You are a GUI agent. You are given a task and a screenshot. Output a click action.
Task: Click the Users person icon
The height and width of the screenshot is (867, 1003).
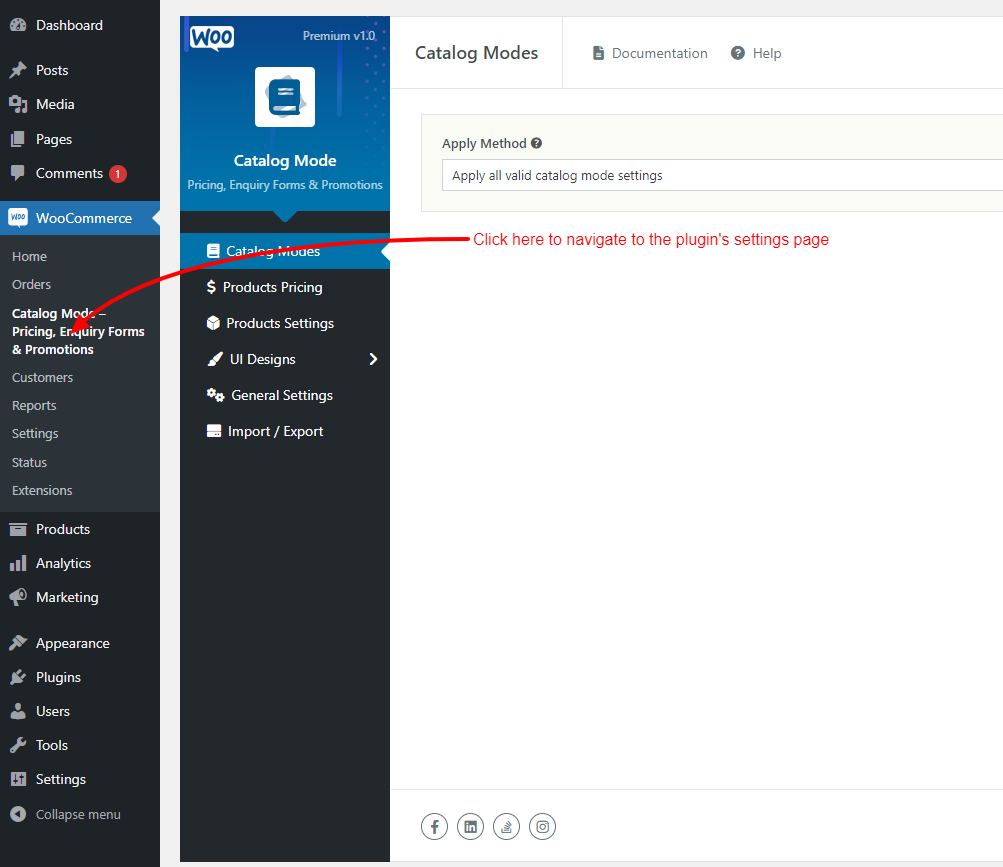click(18, 711)
